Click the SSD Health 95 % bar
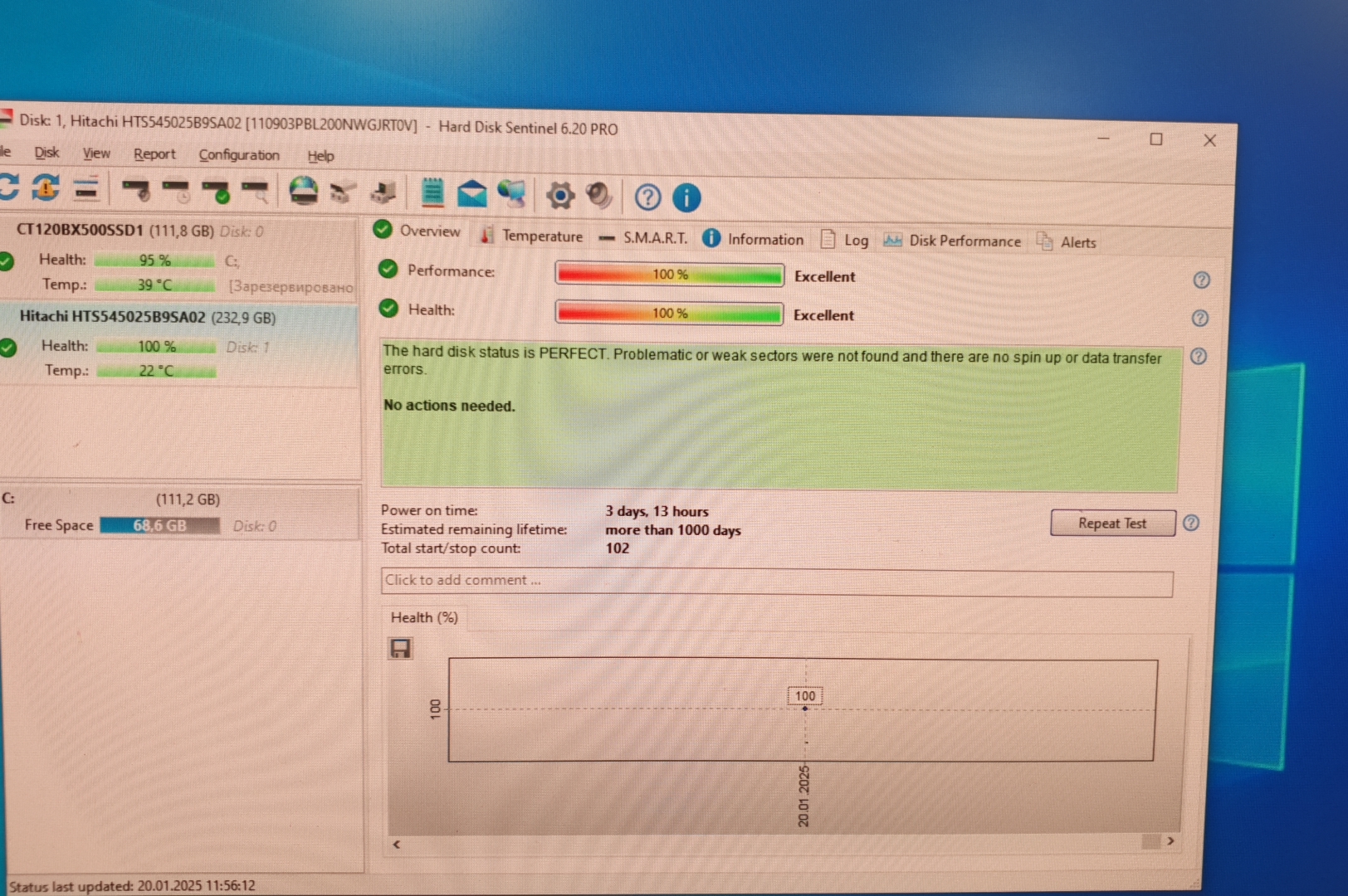Image resolution: width=1348 pixels, height=896 pixels. click(154, 261)
